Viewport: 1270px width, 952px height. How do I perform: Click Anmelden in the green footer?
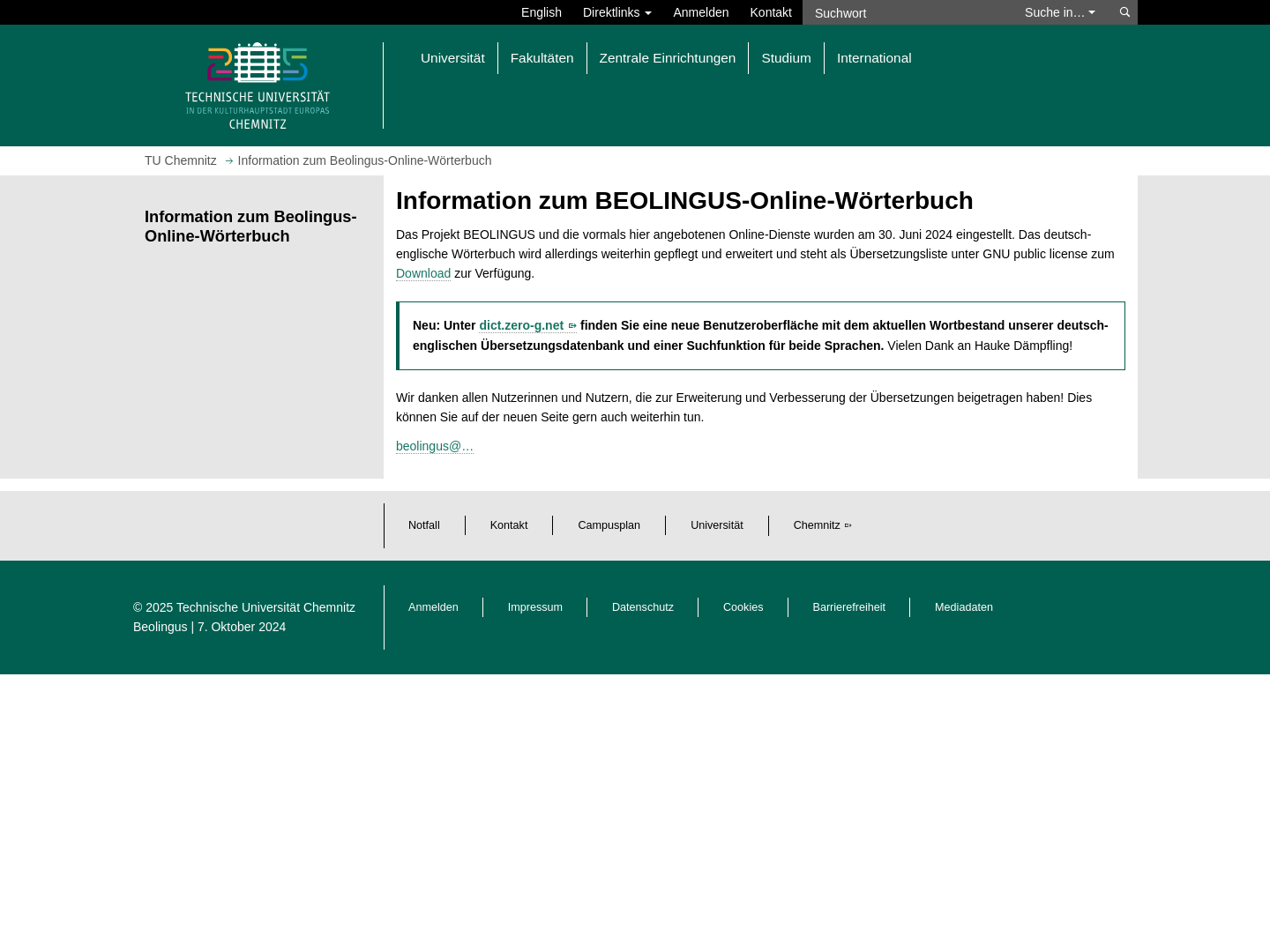pos(433,607)
